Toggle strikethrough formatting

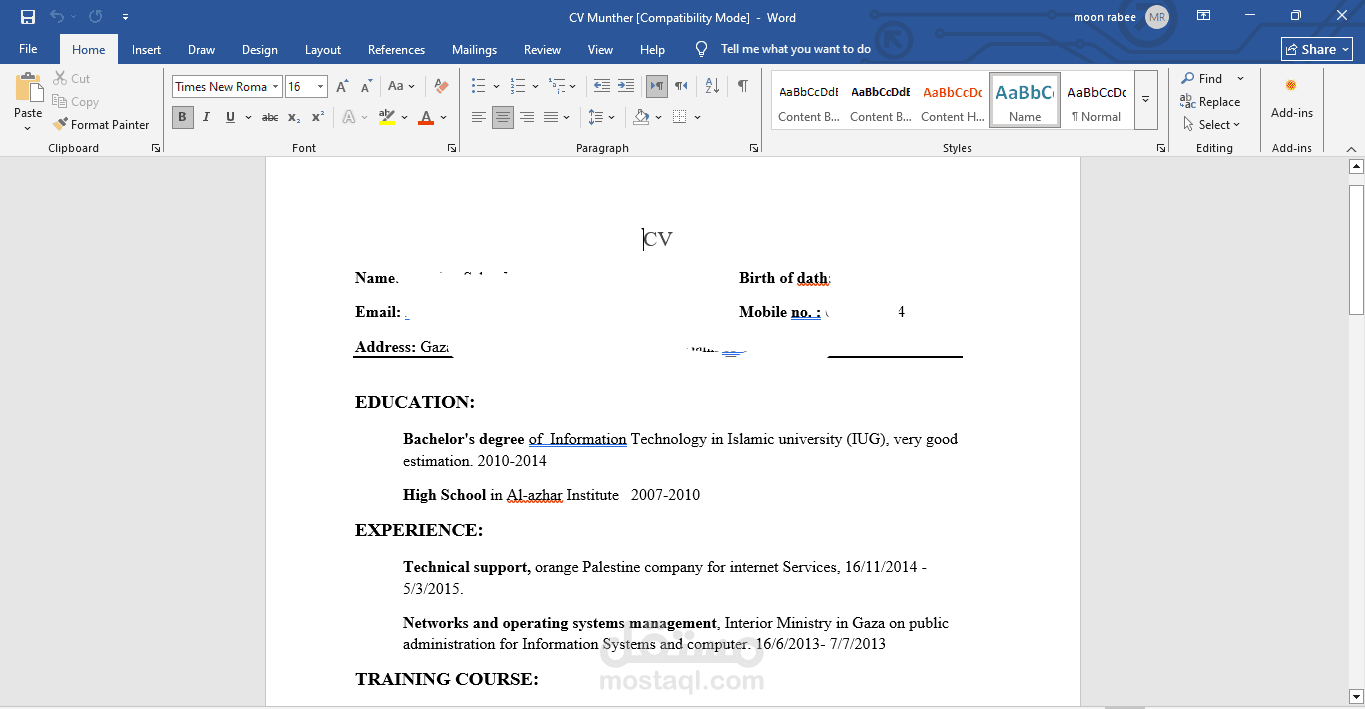coord(270,117)
